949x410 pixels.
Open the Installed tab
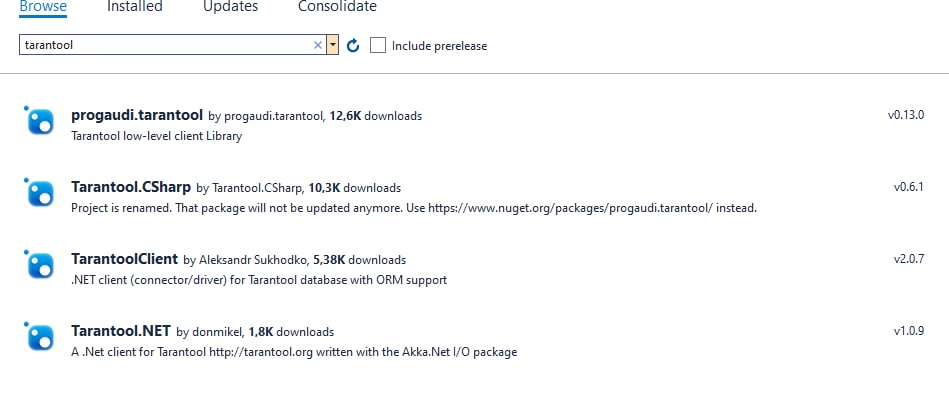pos(135,7)
